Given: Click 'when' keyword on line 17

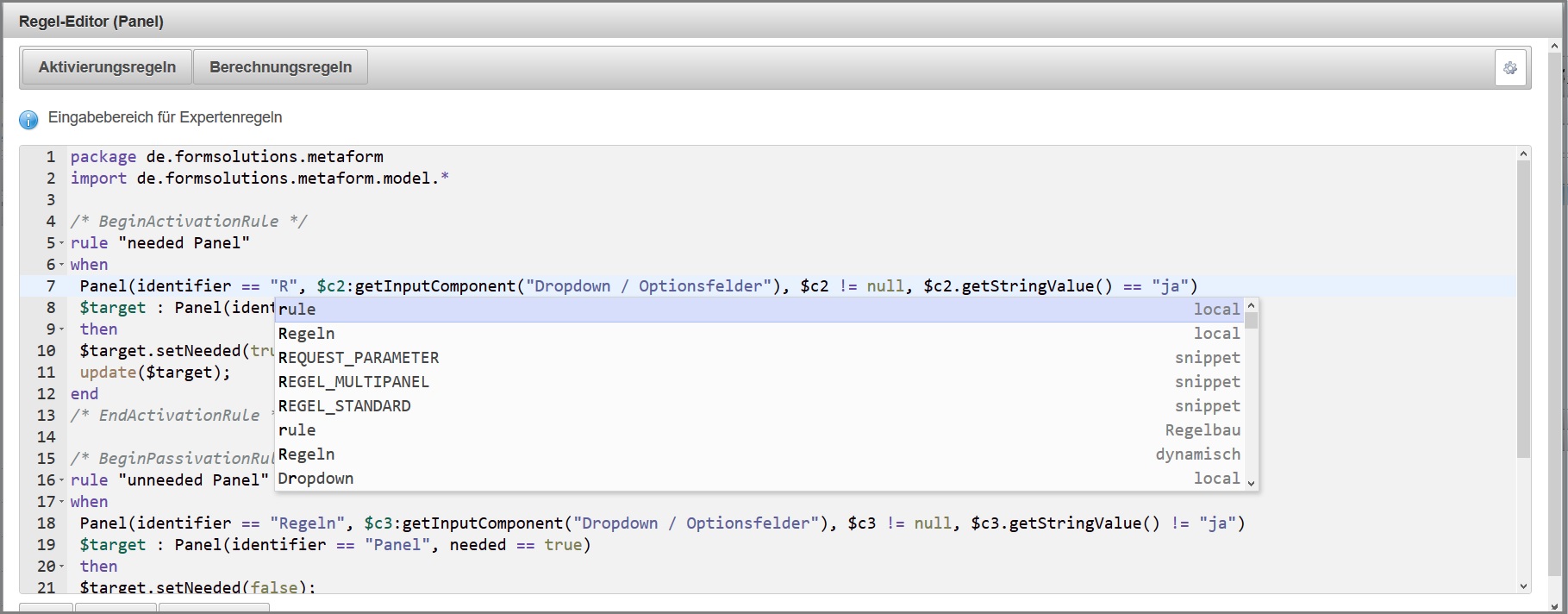Looking at the screenshot, I should coord(89,502).
